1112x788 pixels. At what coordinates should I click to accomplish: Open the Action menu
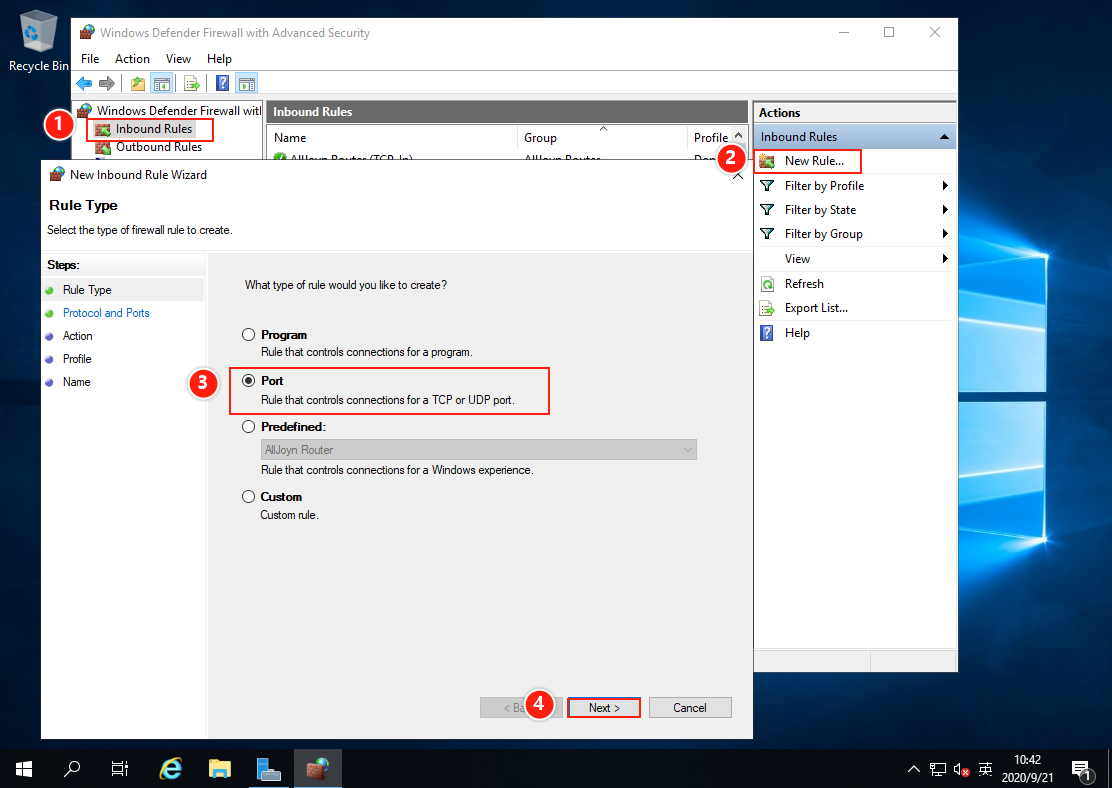click(133, 59)
